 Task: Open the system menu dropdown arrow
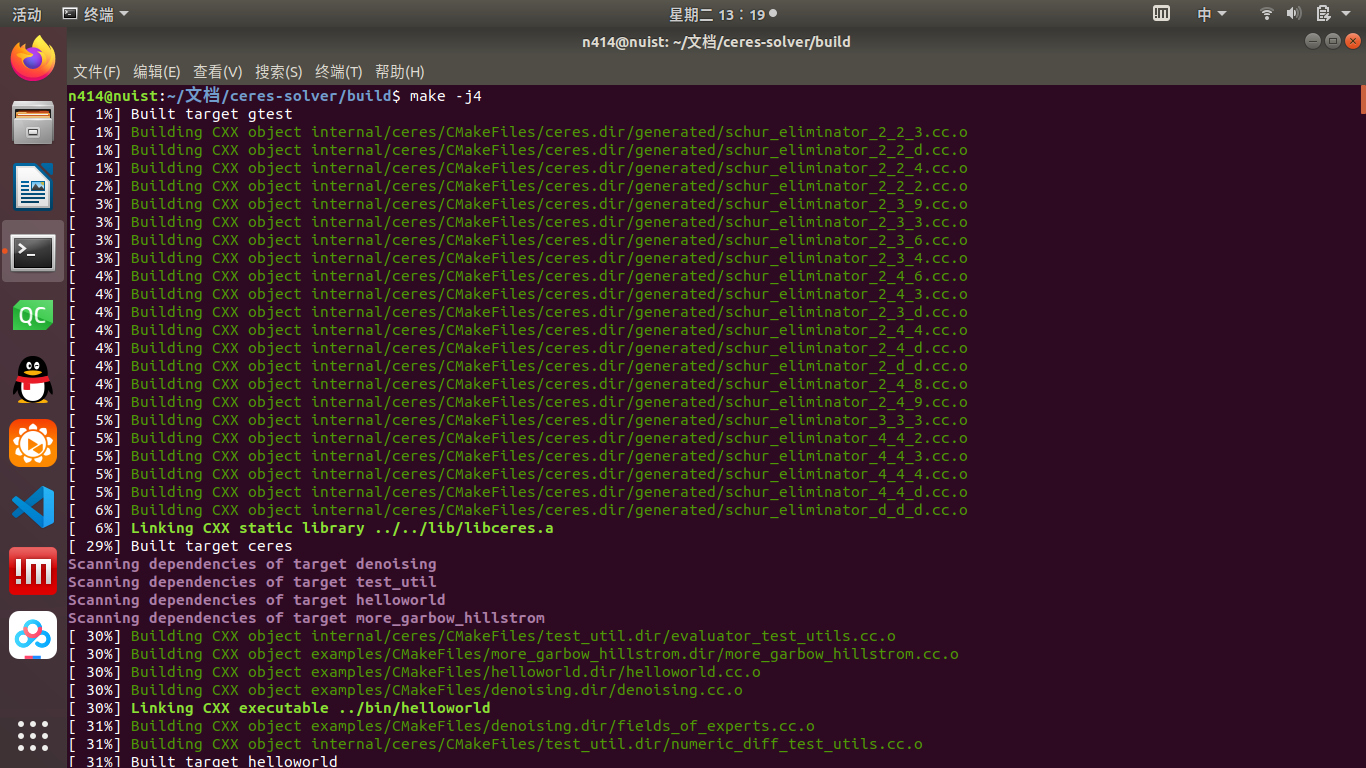click(x=1346, y=14)
